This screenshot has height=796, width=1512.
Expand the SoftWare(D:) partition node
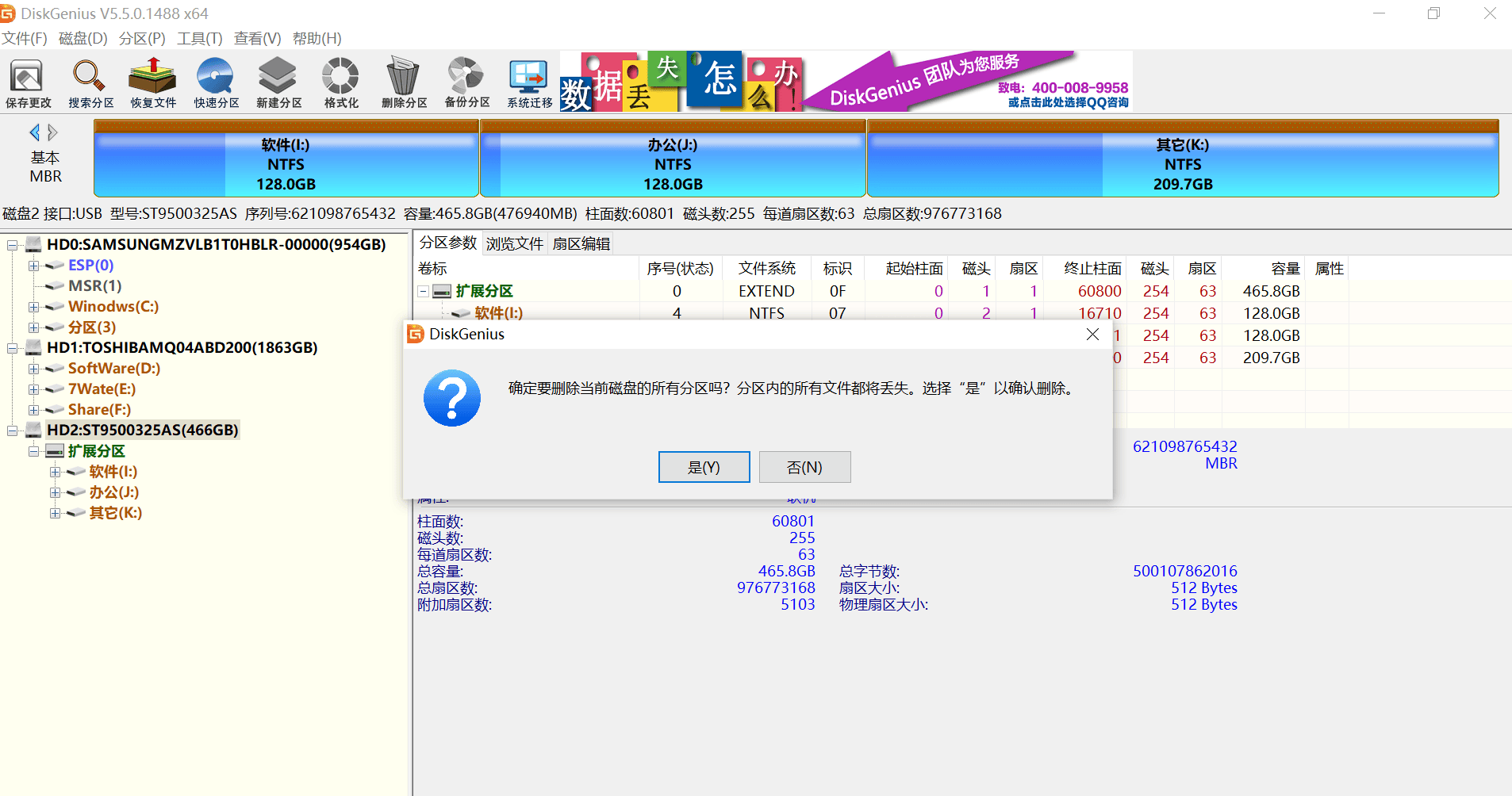(x=33, y=369)
